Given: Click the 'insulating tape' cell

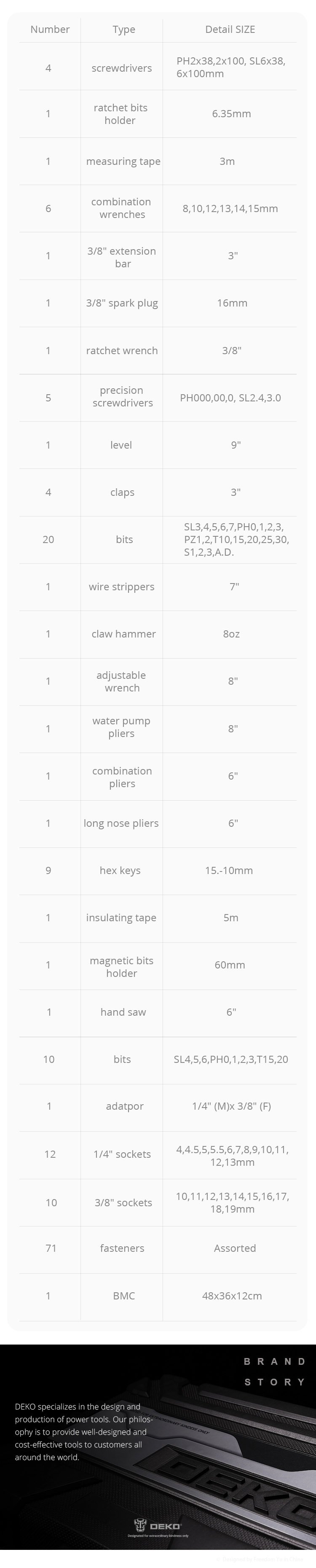Looking at the screenshot, I should click(x=121, y=917).
